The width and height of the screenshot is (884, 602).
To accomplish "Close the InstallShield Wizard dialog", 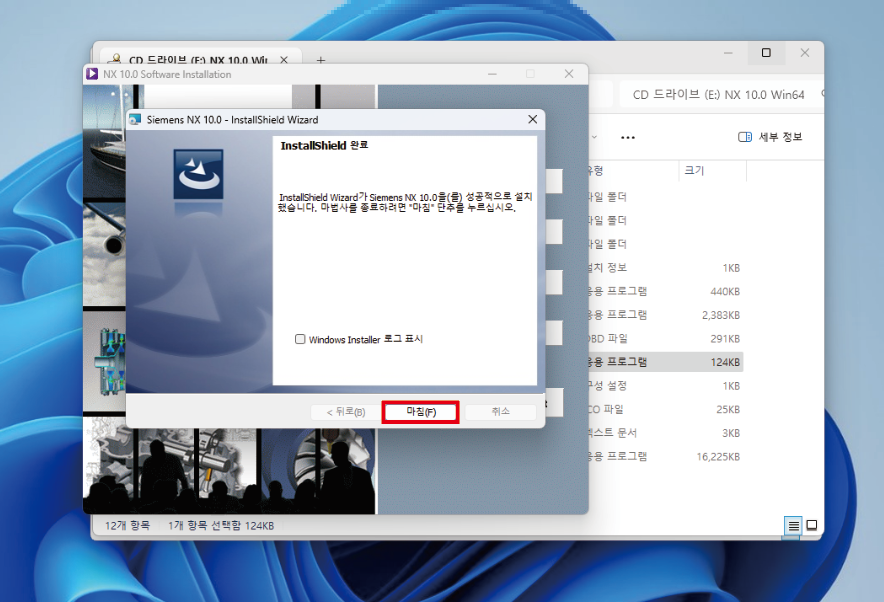I will click(x=532, y=119).
